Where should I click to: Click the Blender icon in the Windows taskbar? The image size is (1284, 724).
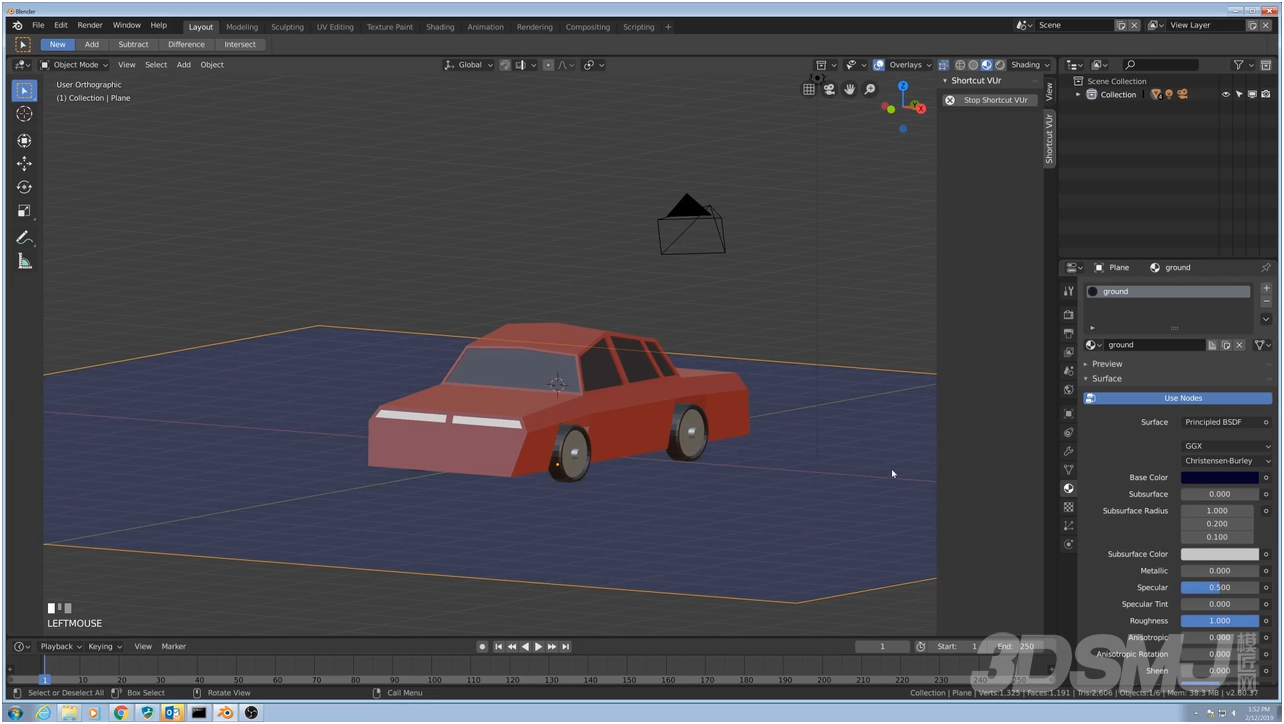point(225,713)
